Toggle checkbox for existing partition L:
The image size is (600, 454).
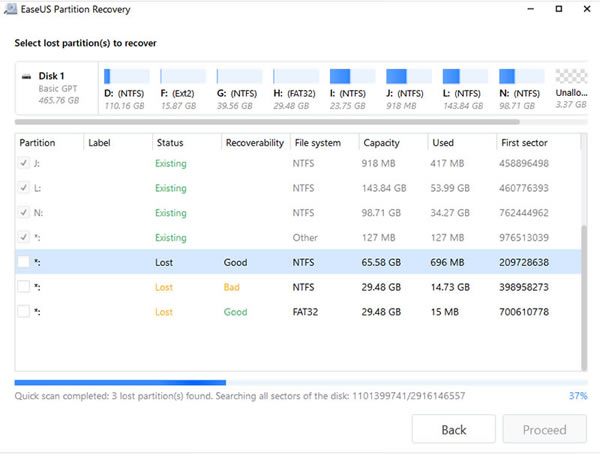(x=24, y=188)
